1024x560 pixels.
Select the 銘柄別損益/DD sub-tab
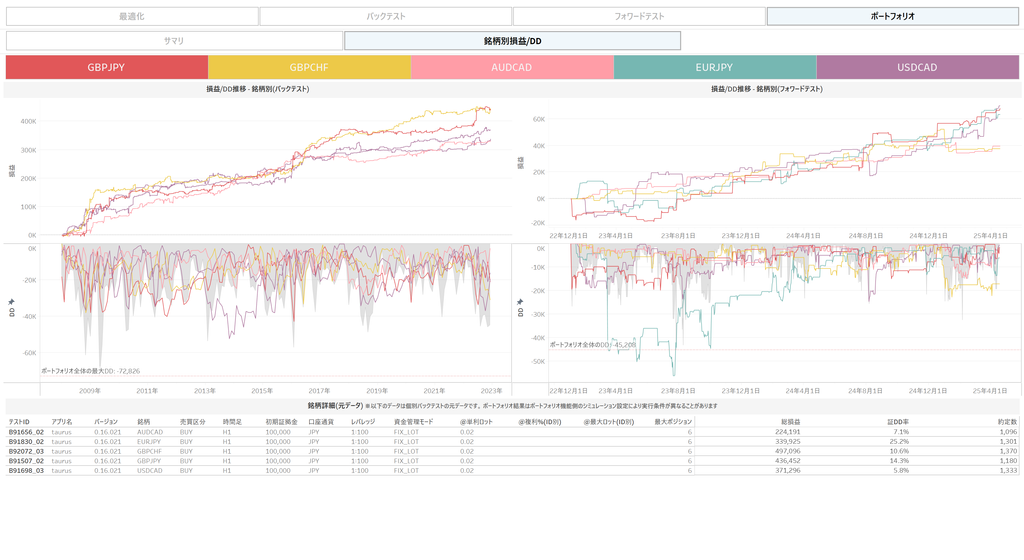coord(512,41)
